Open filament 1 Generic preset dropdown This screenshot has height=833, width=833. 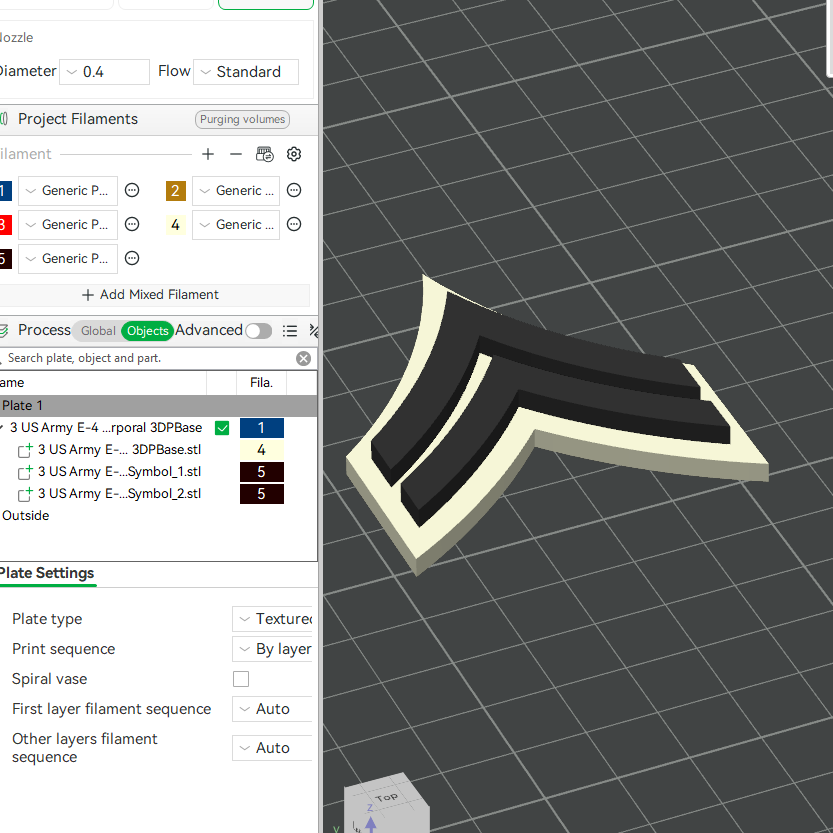point(68,191)
